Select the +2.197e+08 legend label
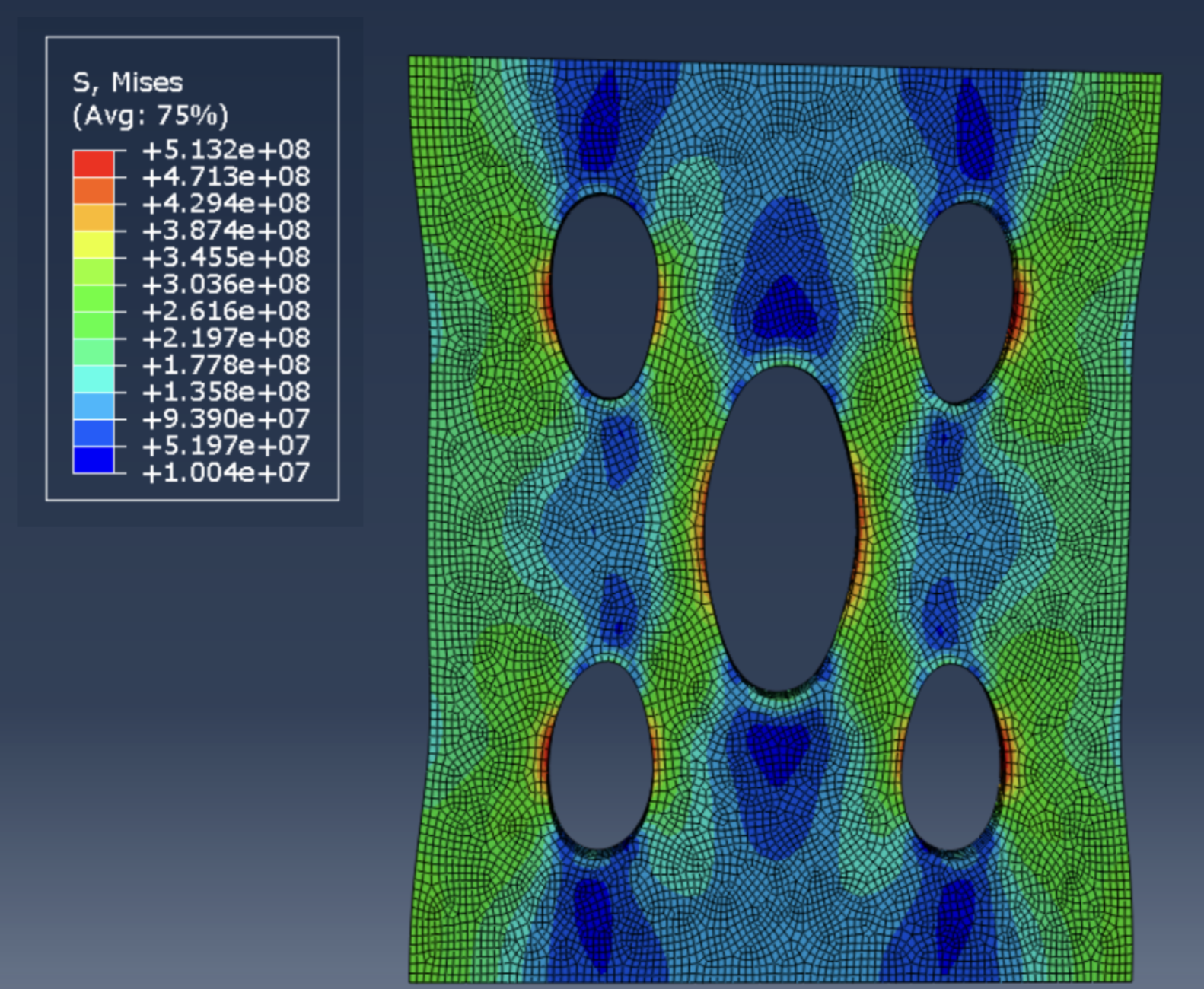 [x=225, y=338]
